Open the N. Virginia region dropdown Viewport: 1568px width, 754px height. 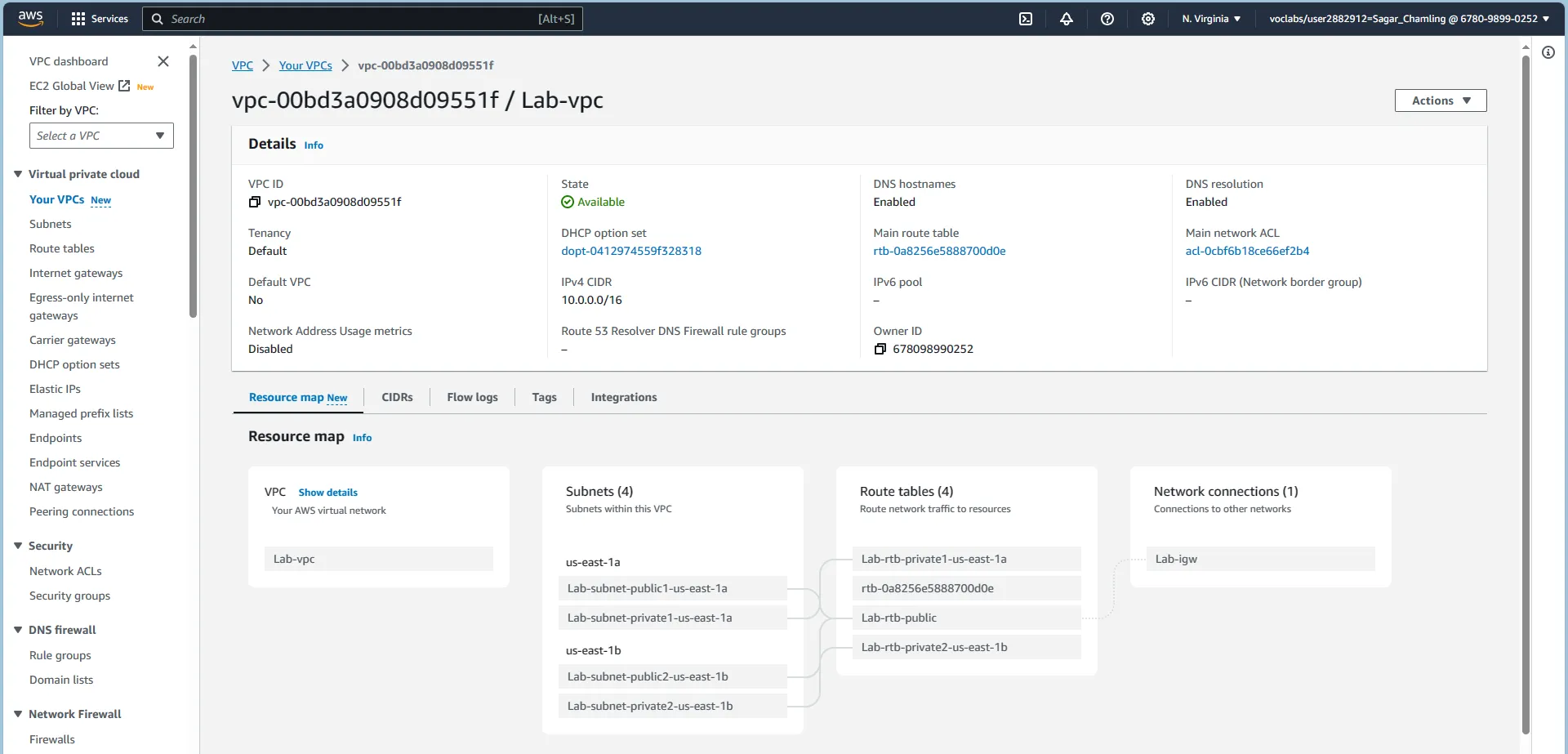[x=1211, y=19]
